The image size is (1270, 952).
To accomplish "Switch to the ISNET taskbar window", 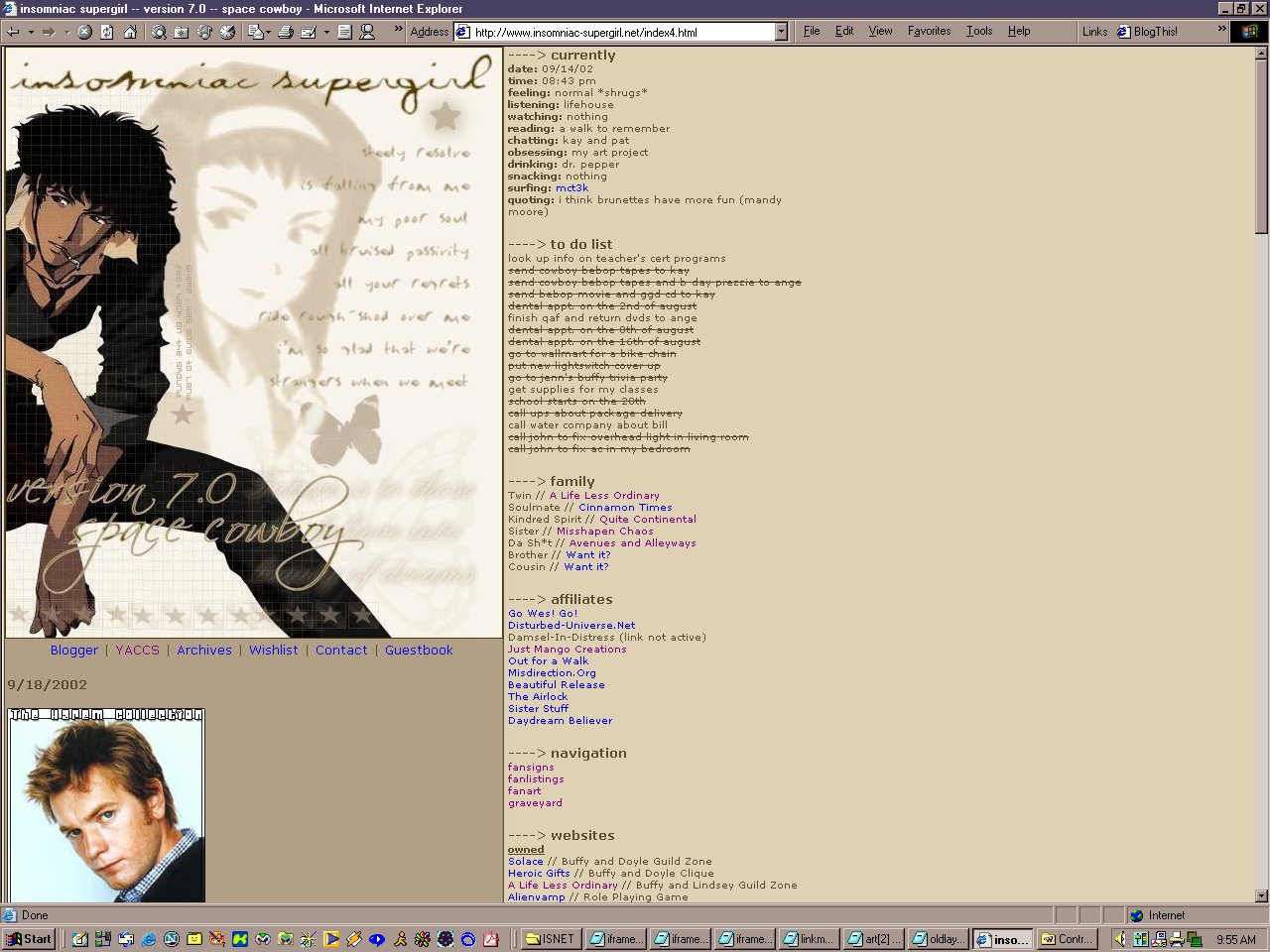I will (x=551, y=939).
